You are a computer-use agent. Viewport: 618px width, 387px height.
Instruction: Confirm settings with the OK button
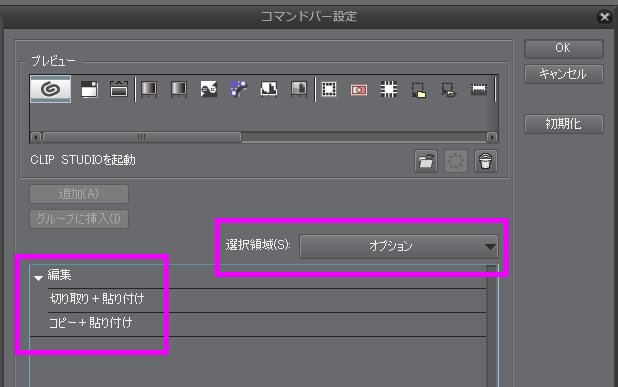pyautogui.click(x=564, y=48)
